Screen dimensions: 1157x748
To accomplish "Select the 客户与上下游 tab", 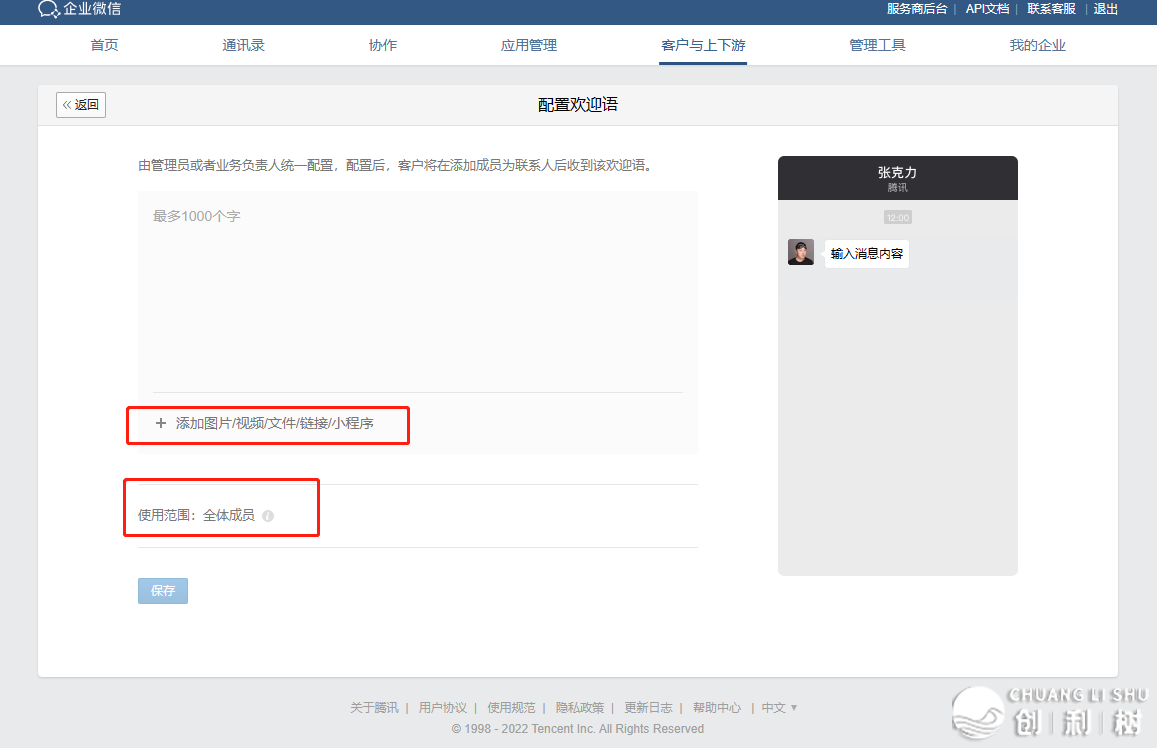I will (x=703, y=46).
